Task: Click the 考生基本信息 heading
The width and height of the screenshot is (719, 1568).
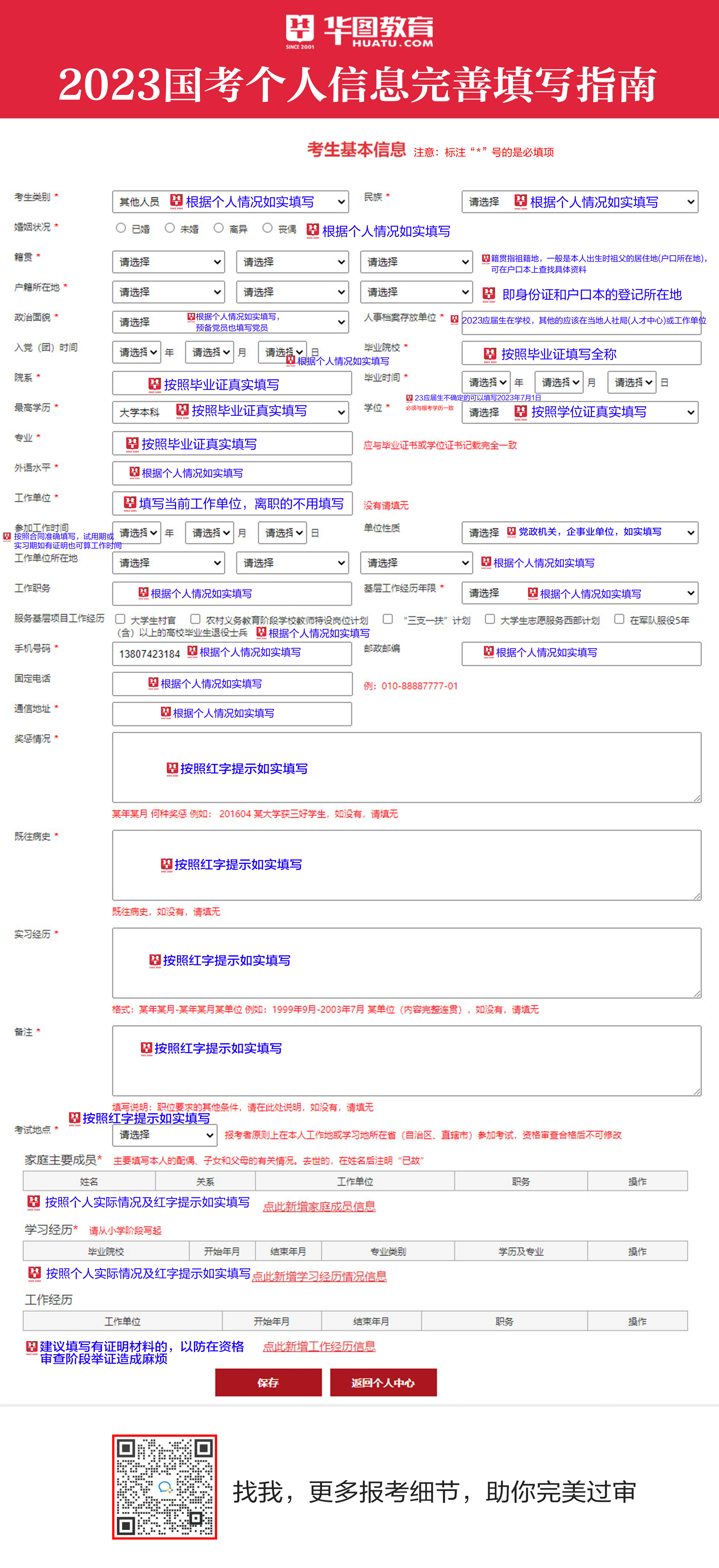Action: (x=356, y=150)
